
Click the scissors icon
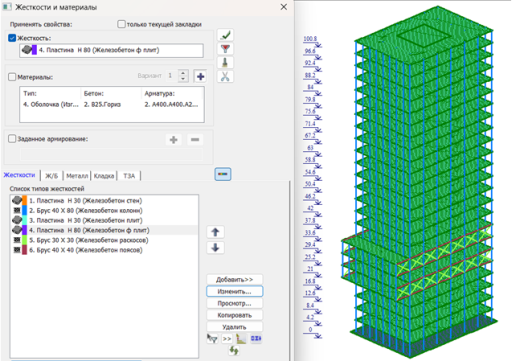225,76
